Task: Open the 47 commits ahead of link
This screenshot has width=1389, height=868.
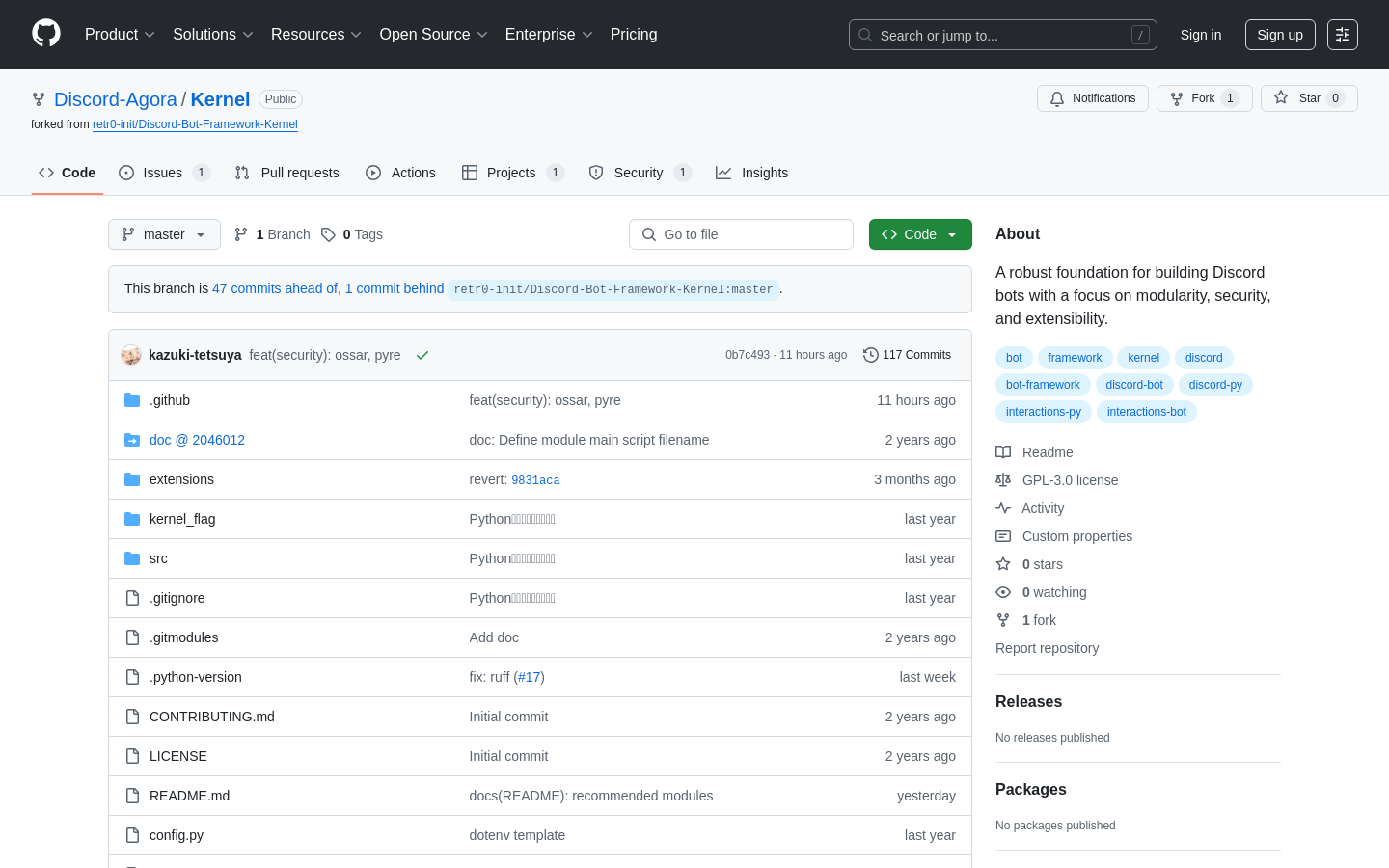Action: pos(275,288)
